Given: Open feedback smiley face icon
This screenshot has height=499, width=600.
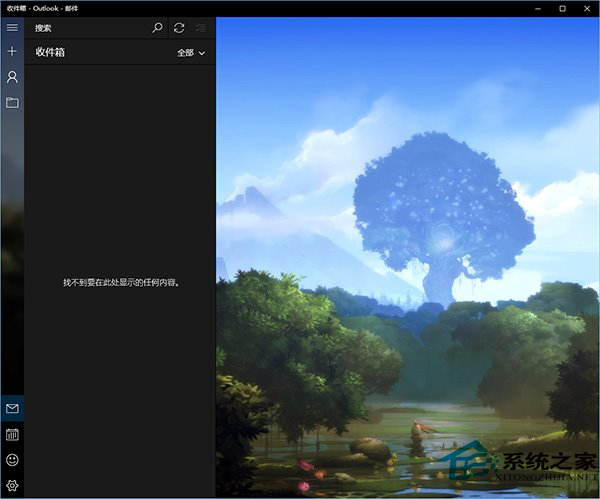Looking at the screenshot, I should coord(12,460).
